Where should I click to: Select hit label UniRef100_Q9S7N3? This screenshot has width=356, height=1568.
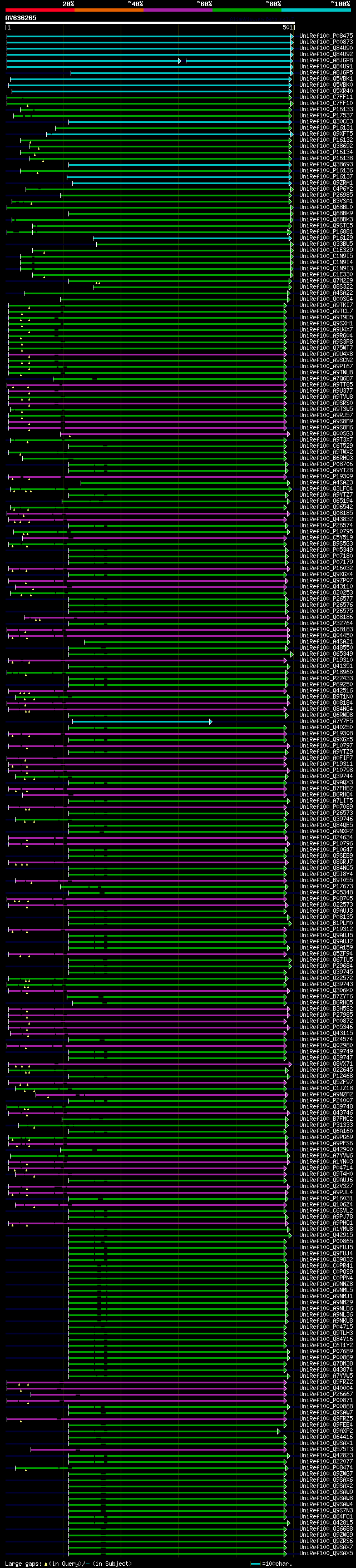click(x=326, y=1510)
